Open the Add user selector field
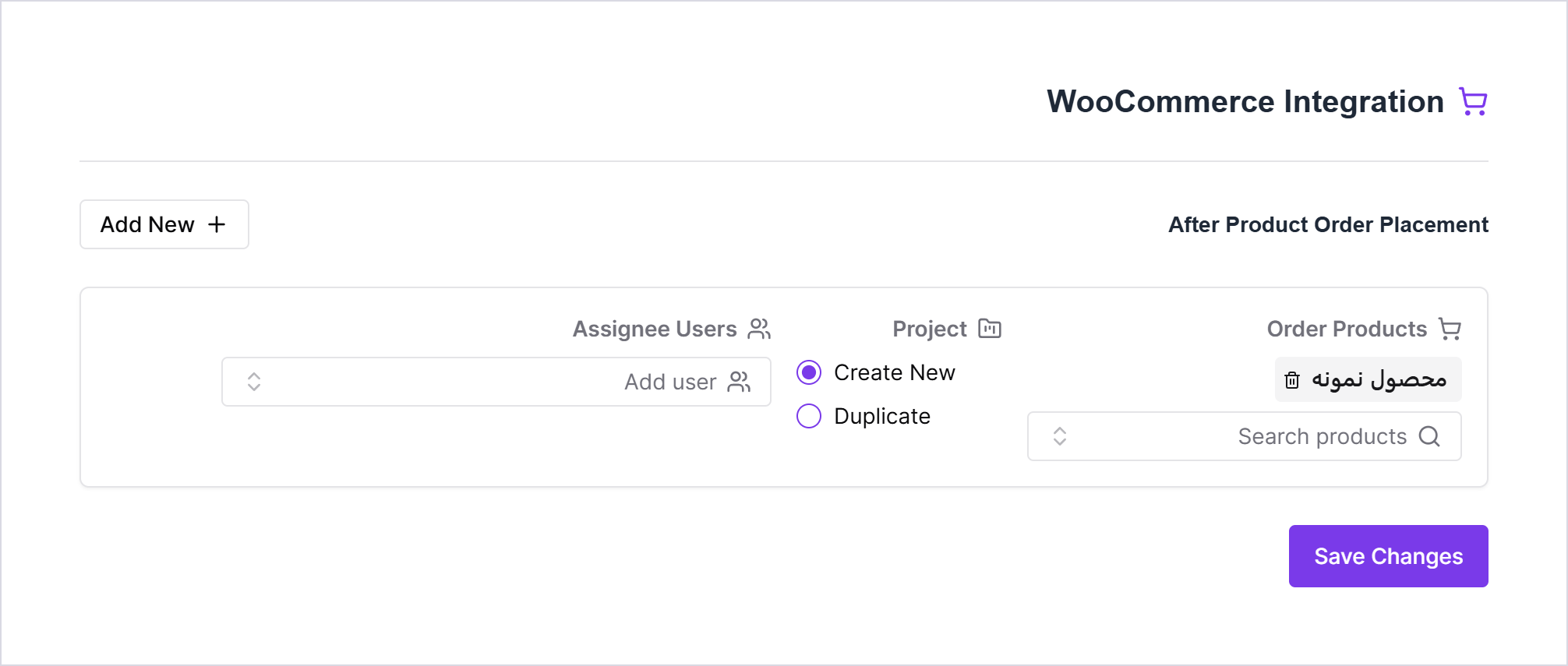1568x666 pixels. point(496,382)
